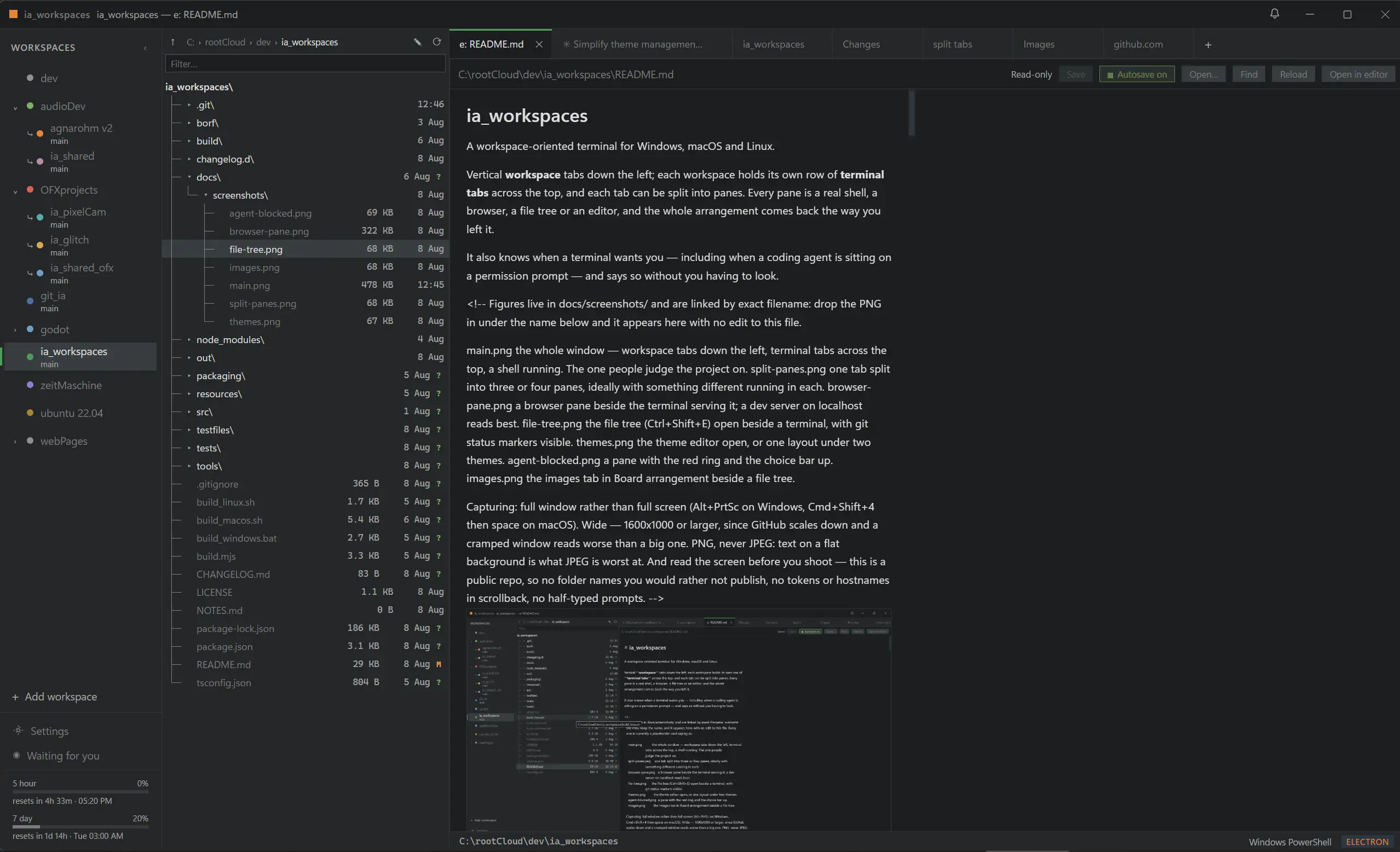Click the green dot of the audioDev workspace
Viewport: 1400px width, 852px height.
click(x=30, y=106)
